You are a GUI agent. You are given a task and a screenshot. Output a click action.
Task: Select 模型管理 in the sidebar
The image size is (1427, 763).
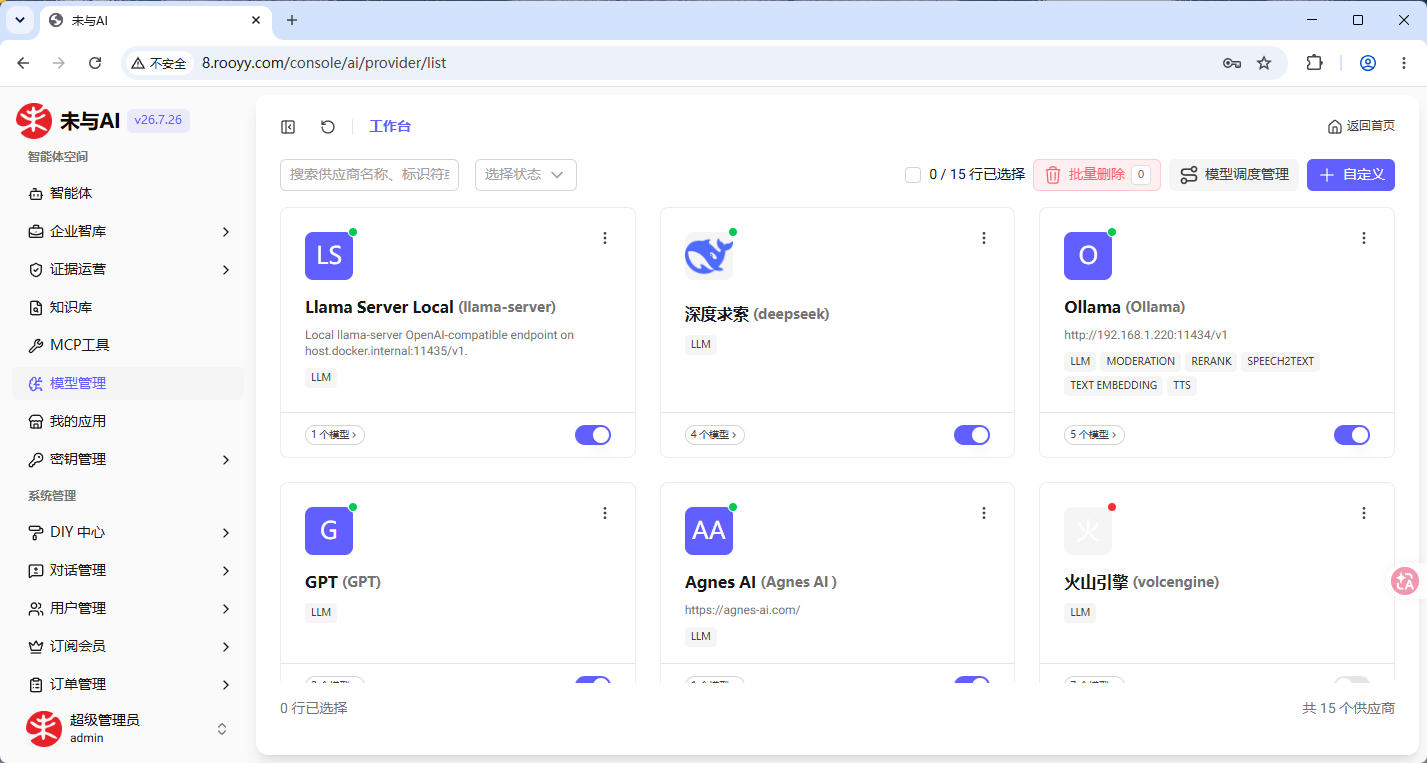point(128,383)
